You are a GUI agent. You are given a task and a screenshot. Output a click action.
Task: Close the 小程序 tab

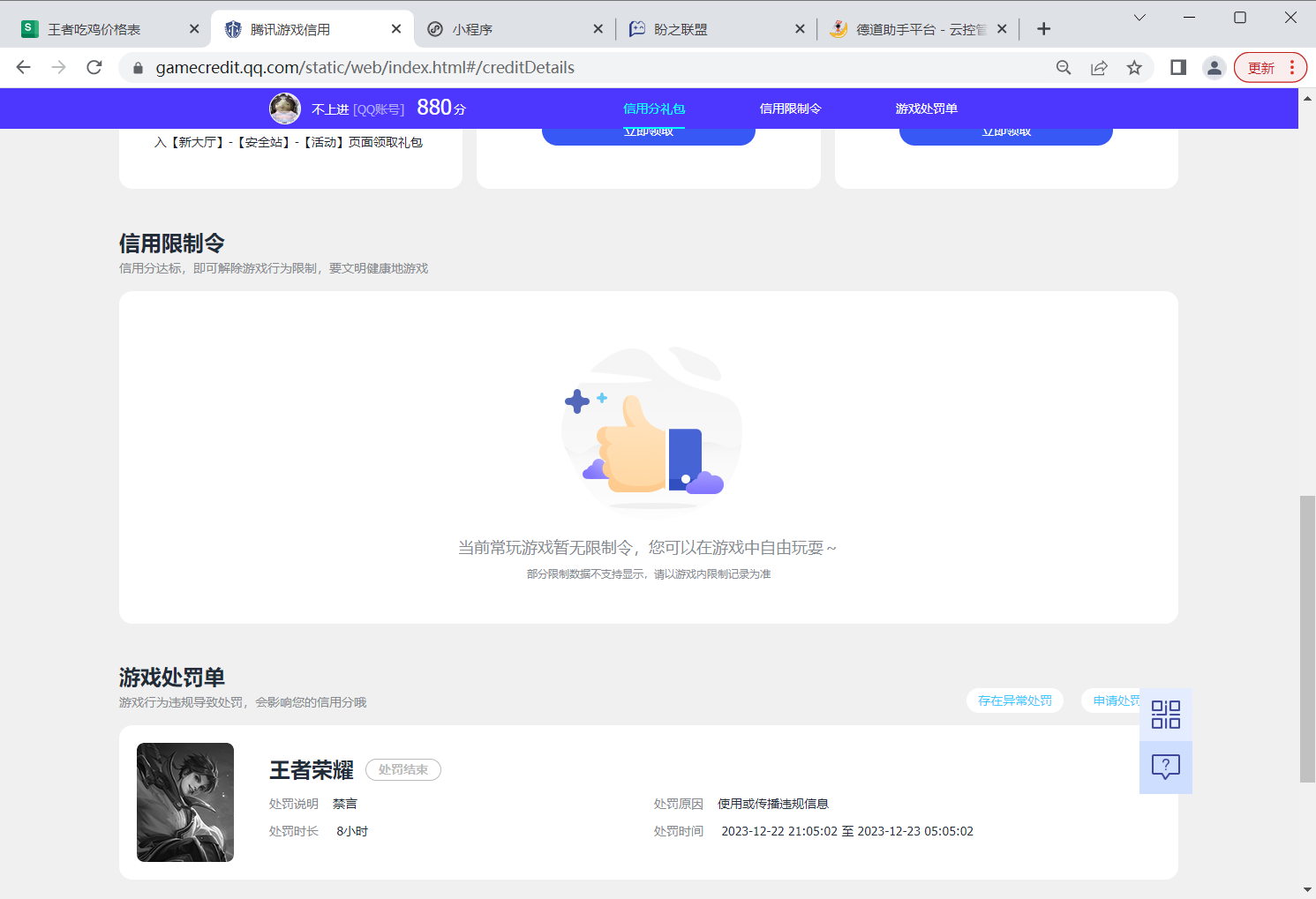pyautogui.click(x=598, y=29)
